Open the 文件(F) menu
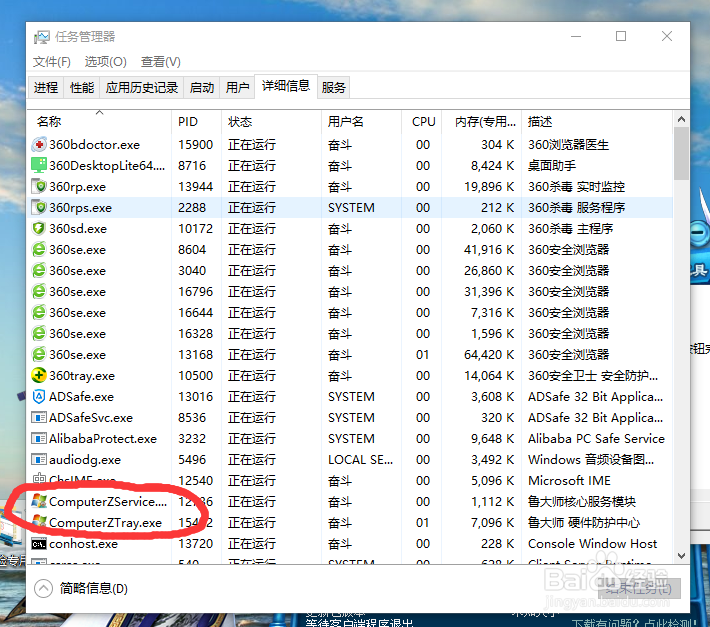The image size is (710, 627). [52, 62]
